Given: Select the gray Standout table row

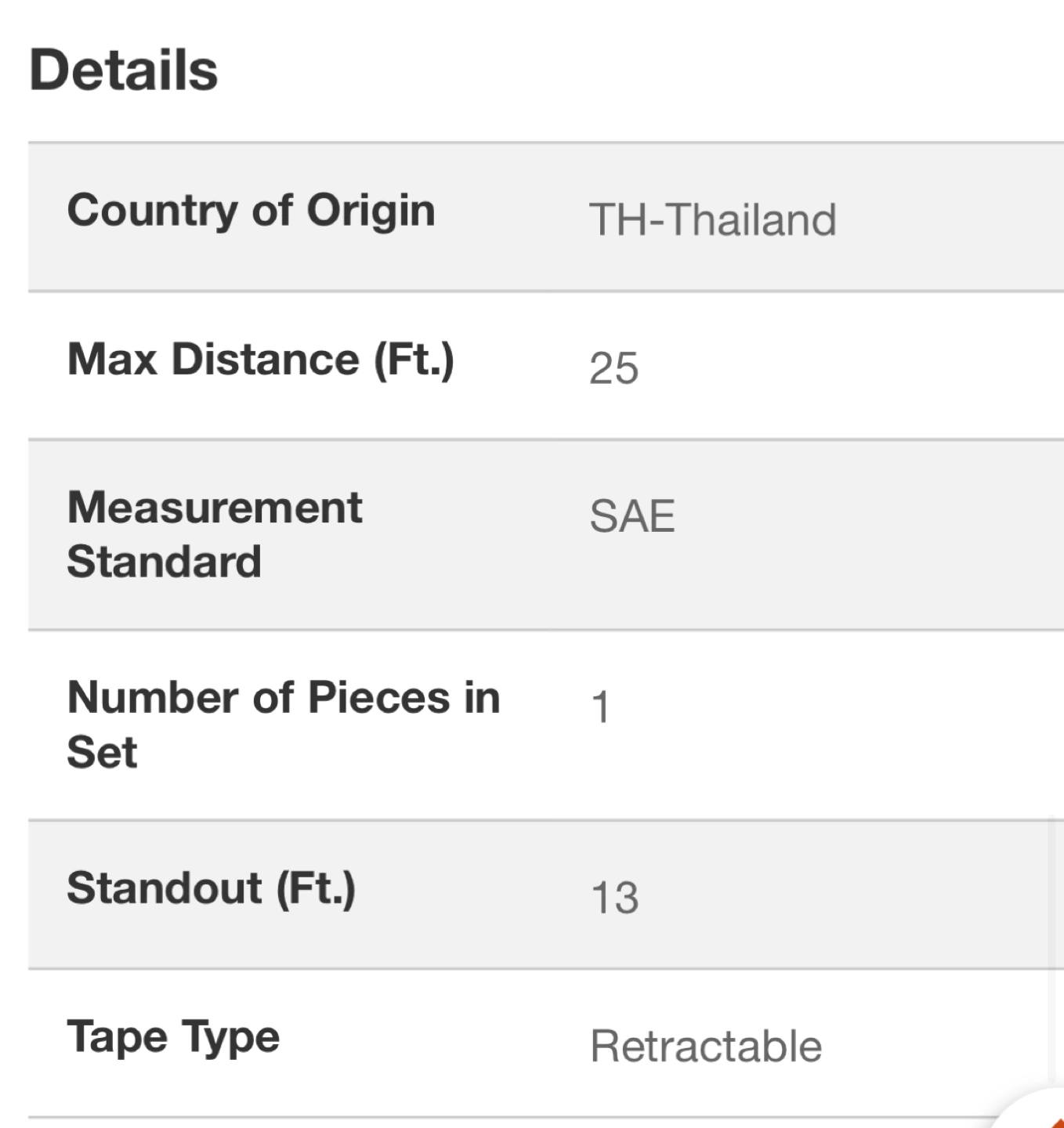Looking at the screenshot, I should coord(546,895).
